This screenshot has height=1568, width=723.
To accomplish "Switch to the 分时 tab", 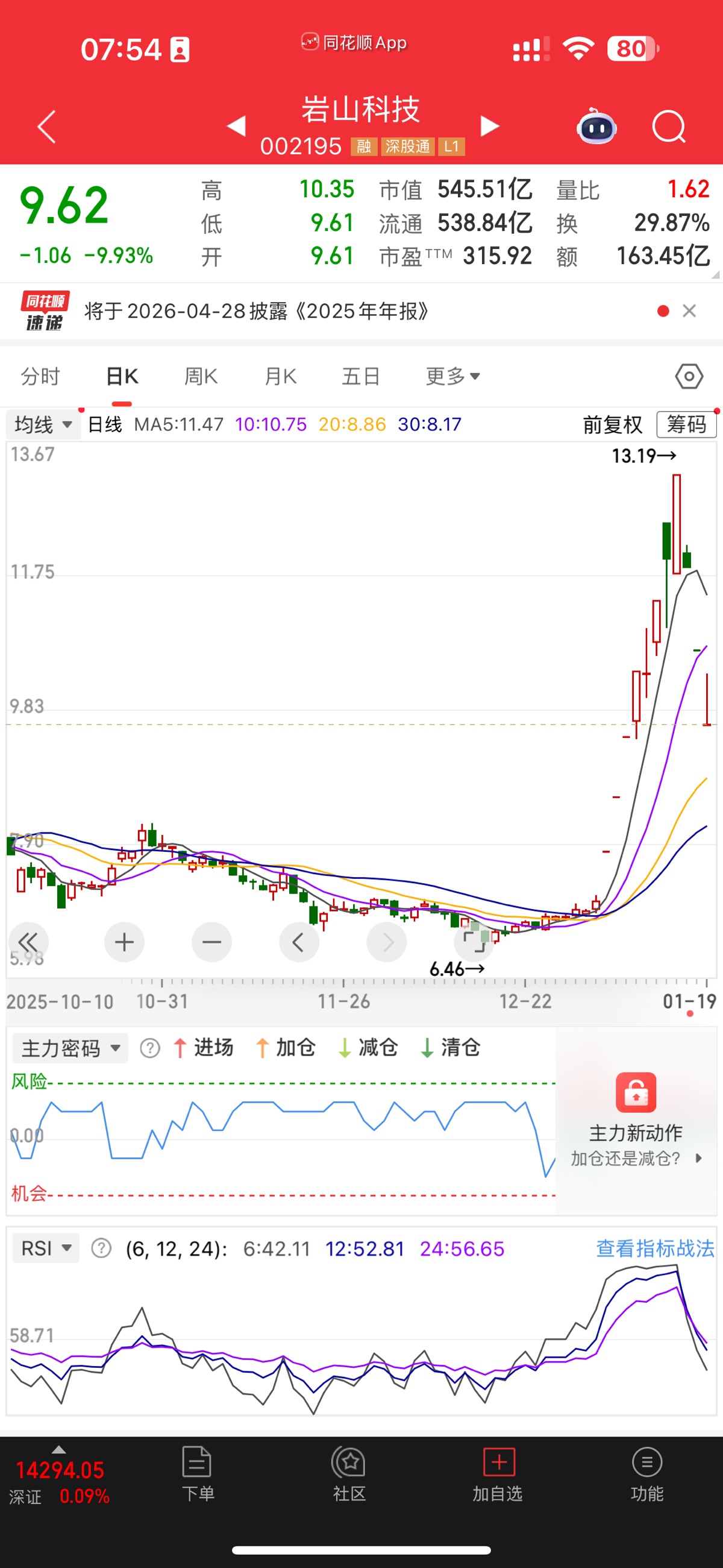I will [x=40, y=377].
